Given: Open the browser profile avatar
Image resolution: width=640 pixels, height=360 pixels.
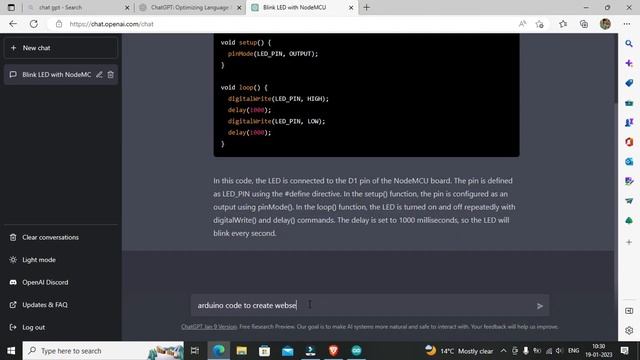Looking at the screenshot, I should pos(605,24).
